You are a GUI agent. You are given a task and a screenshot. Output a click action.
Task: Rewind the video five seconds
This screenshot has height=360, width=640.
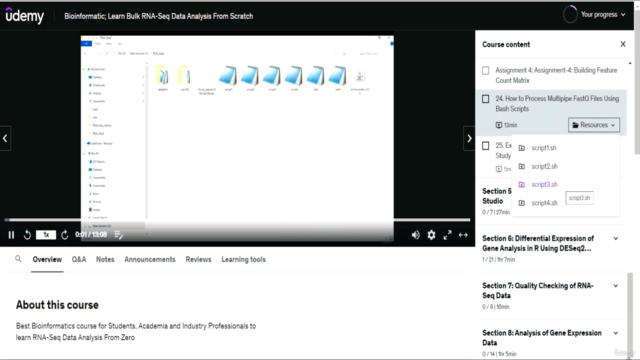pyautogui.click(x=27, y=235)
